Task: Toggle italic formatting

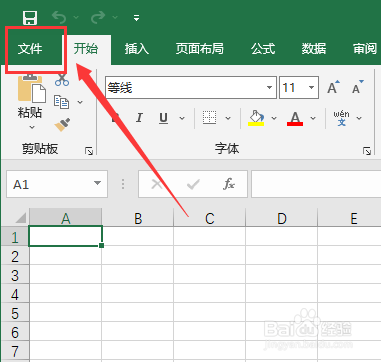Action: [139, 118]
